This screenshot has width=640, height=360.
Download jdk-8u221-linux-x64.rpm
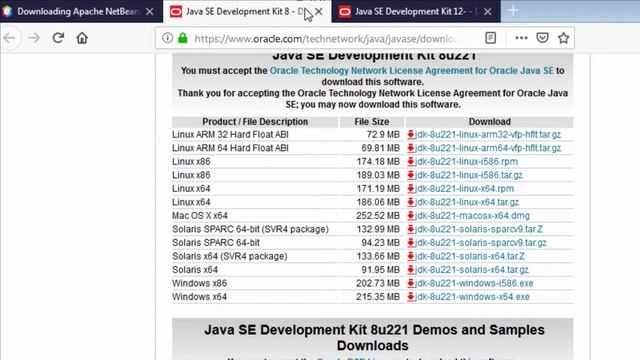464,189
